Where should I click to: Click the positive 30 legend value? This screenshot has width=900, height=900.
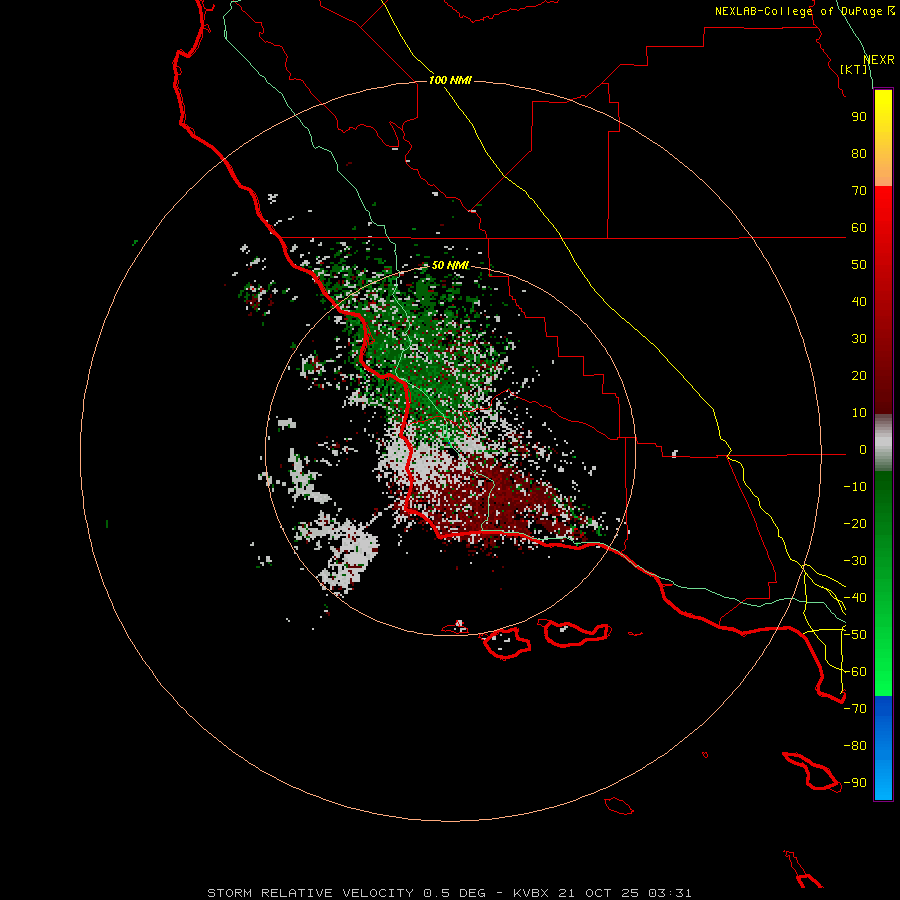pos(859,339)
